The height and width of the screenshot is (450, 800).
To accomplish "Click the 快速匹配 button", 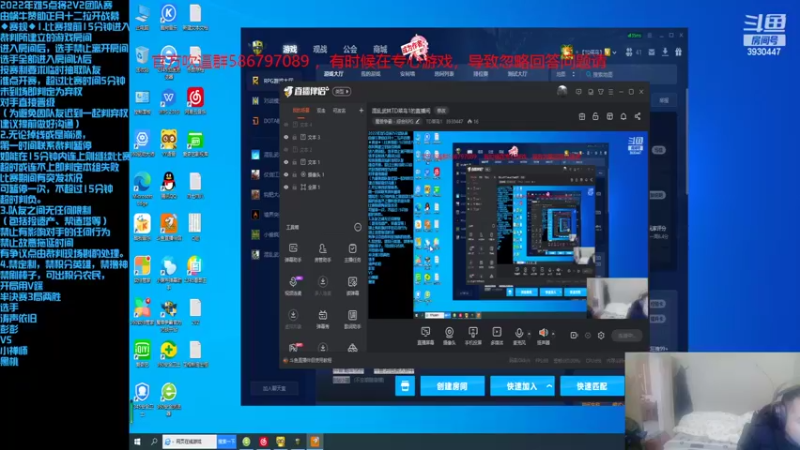I will (592, 386).
